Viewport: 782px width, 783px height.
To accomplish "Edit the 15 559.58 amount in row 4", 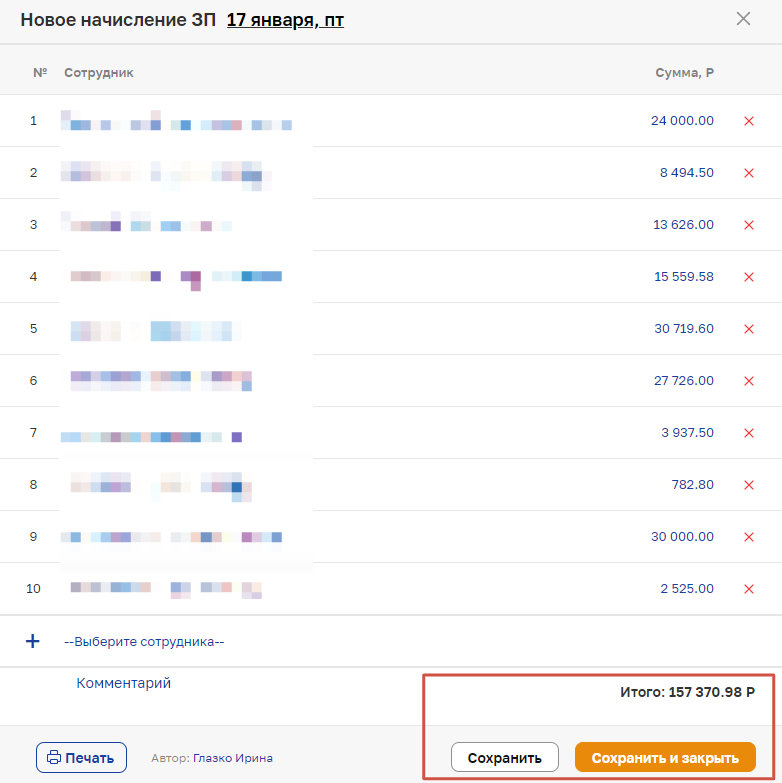I will coord(684,277).
